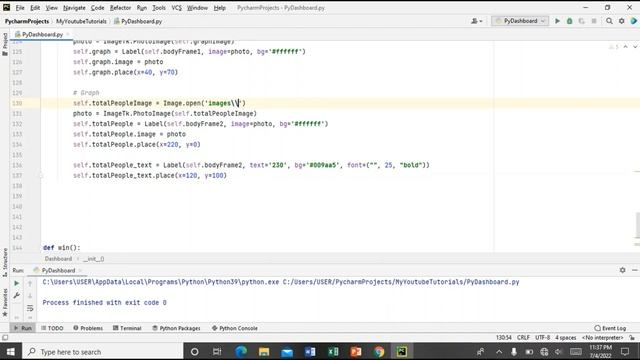Open Google Chrome from the taskbar

[x=379, y=352]
